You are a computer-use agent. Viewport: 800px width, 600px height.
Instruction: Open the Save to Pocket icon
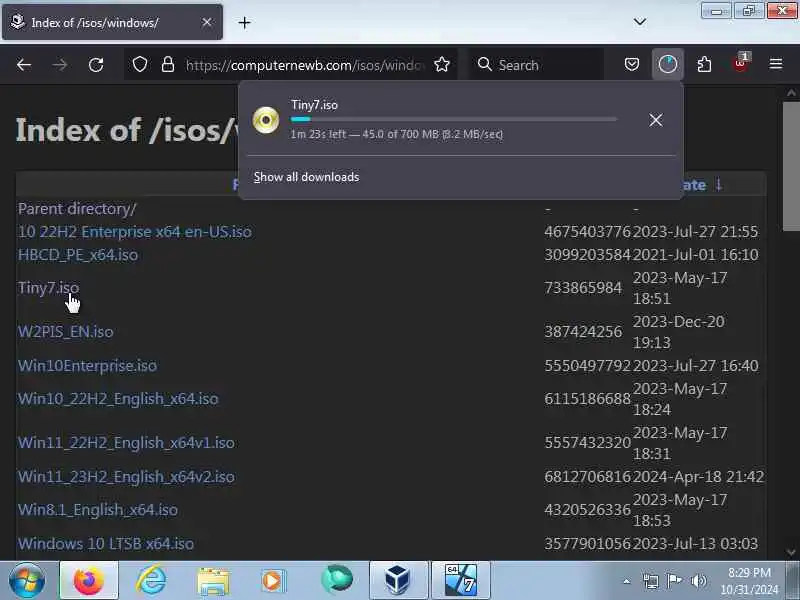632,64
